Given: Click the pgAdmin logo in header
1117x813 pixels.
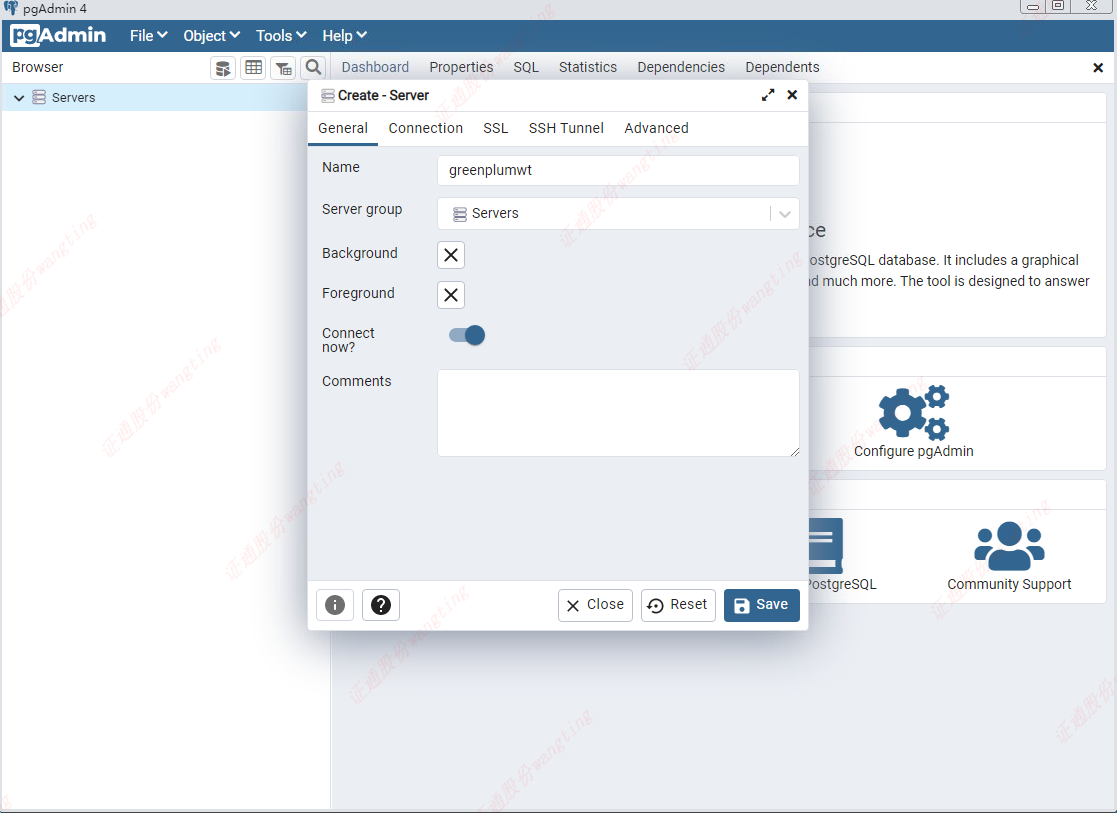Looking at the screenshot, I should pos(58,35).
